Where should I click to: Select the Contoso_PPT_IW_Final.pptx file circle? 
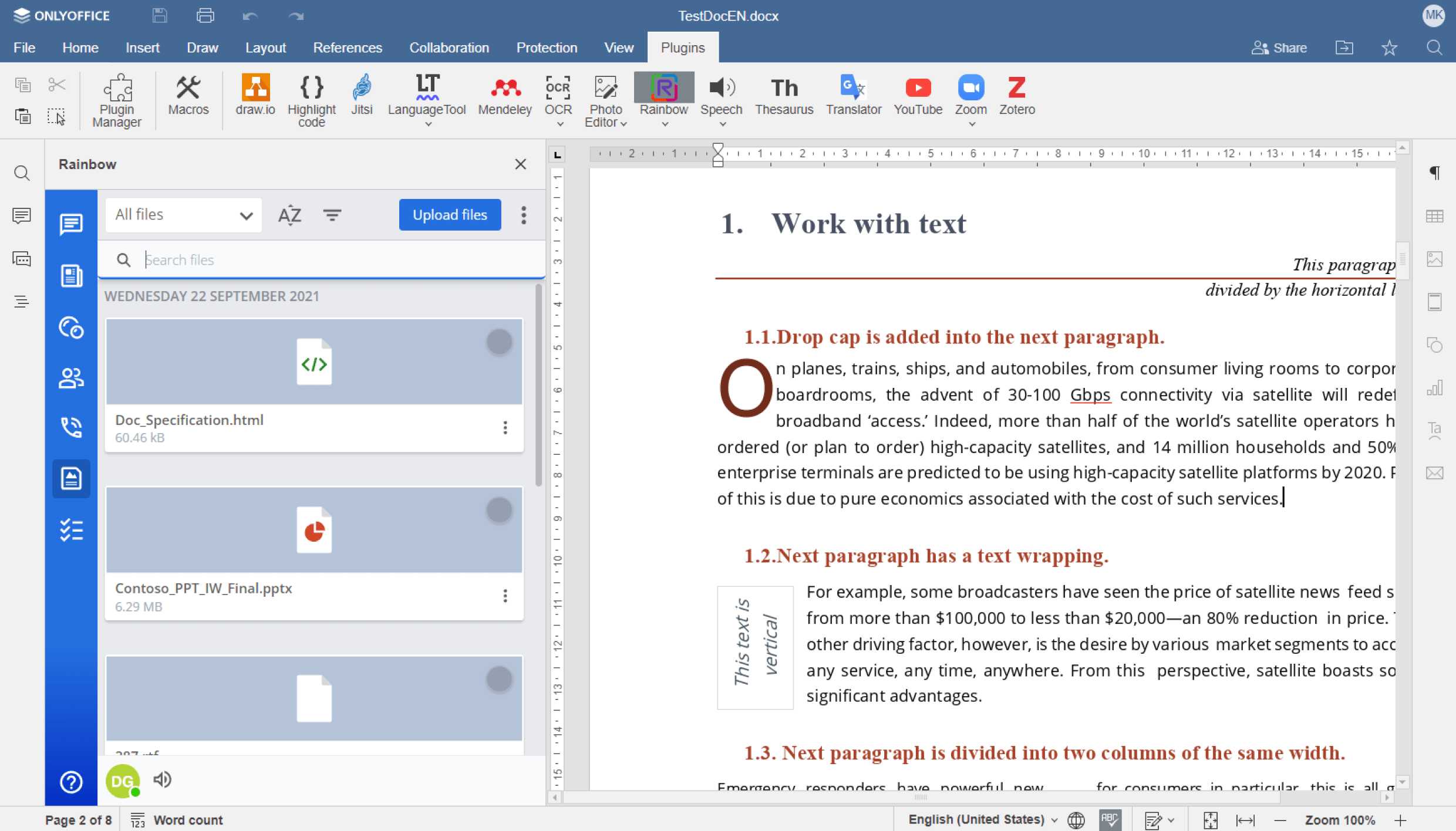click(x=499, y=511)
